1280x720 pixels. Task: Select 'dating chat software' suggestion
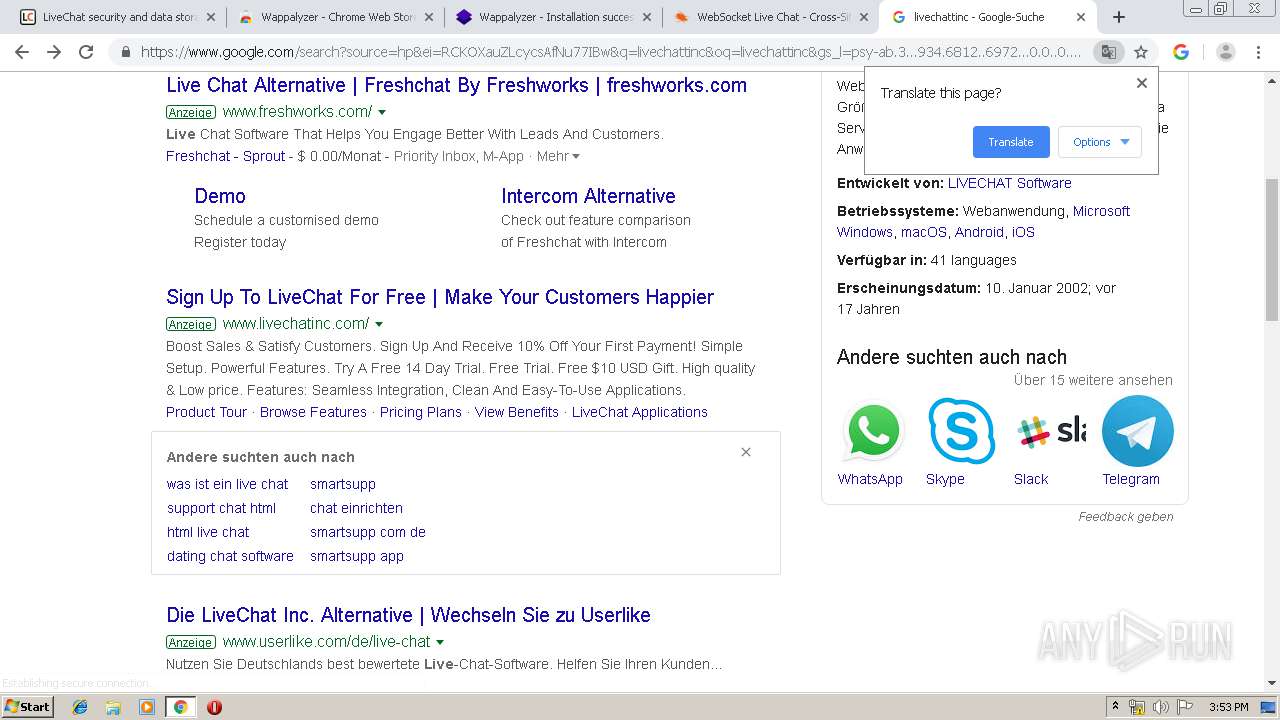tap(230, 556)
